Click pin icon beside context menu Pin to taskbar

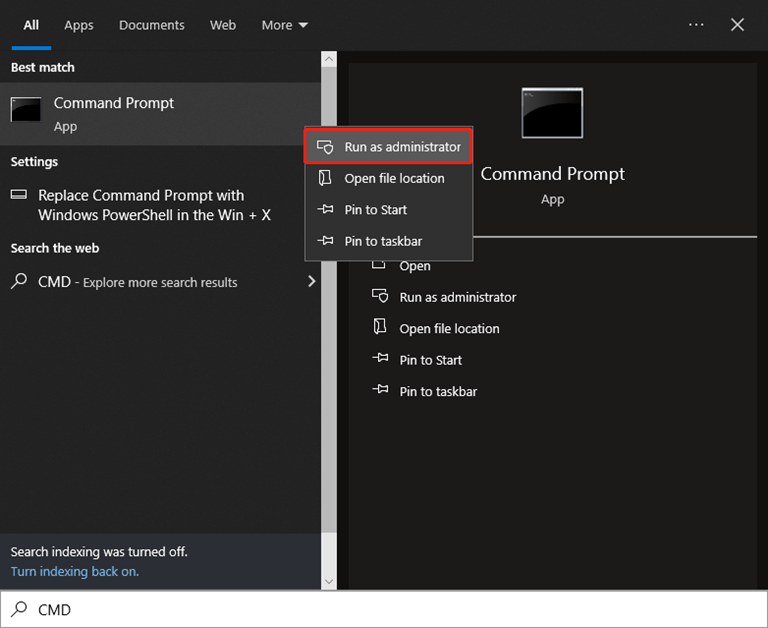pos(325,241)
